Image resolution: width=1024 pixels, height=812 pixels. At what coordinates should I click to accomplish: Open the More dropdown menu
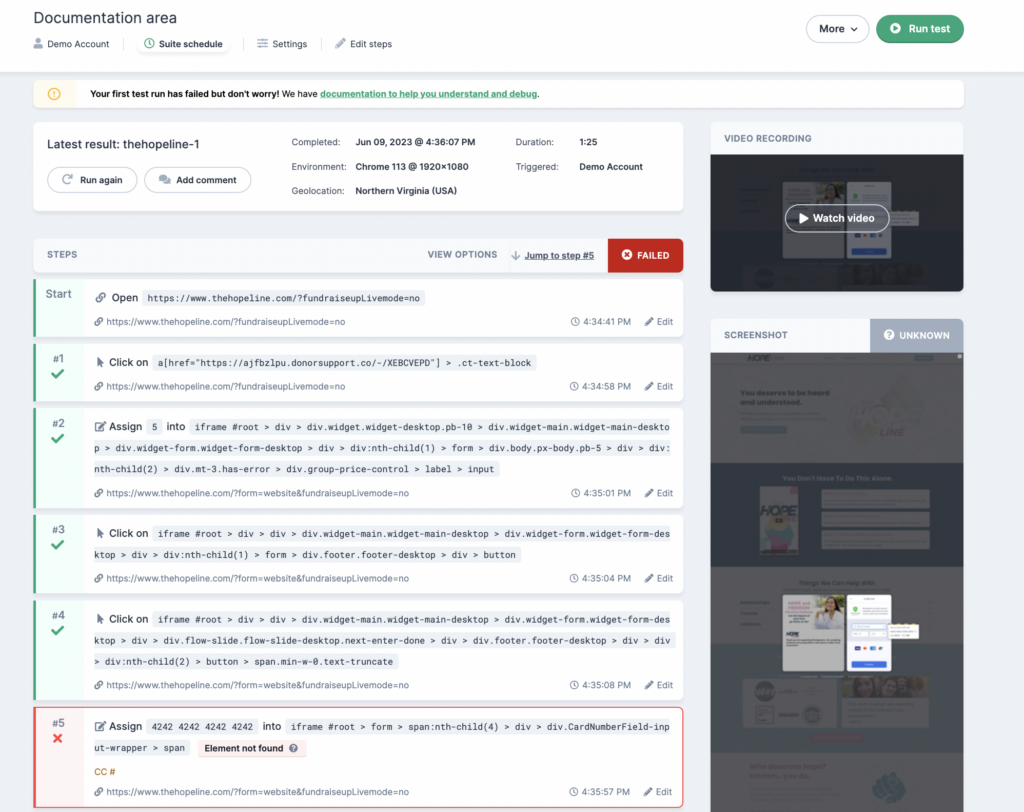[837, 29]
